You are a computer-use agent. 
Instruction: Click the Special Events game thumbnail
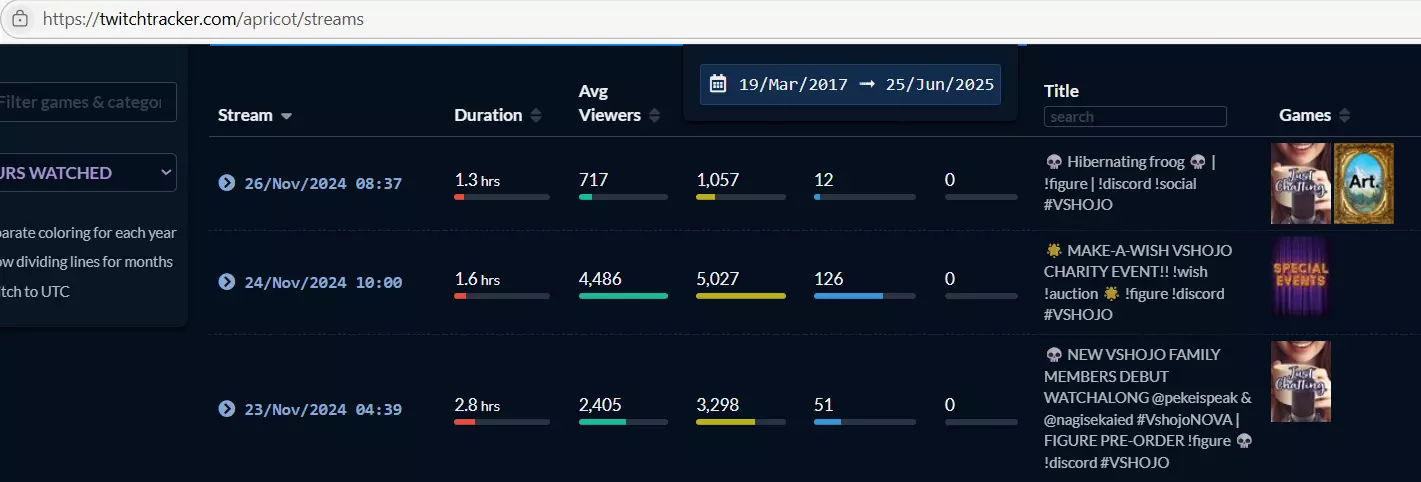click(1300, 277)
